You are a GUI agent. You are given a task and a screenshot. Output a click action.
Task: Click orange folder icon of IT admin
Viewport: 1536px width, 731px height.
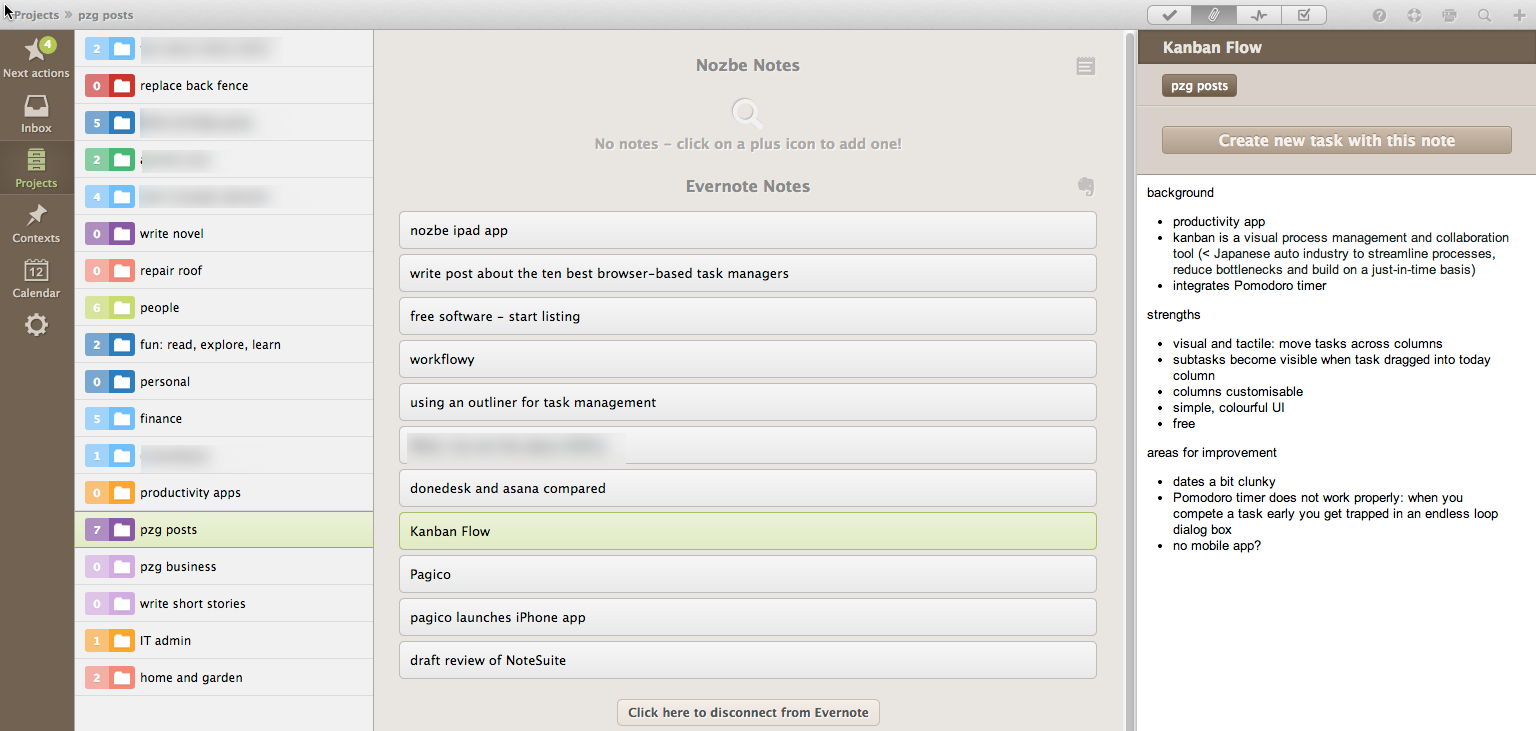coord(122,641)
